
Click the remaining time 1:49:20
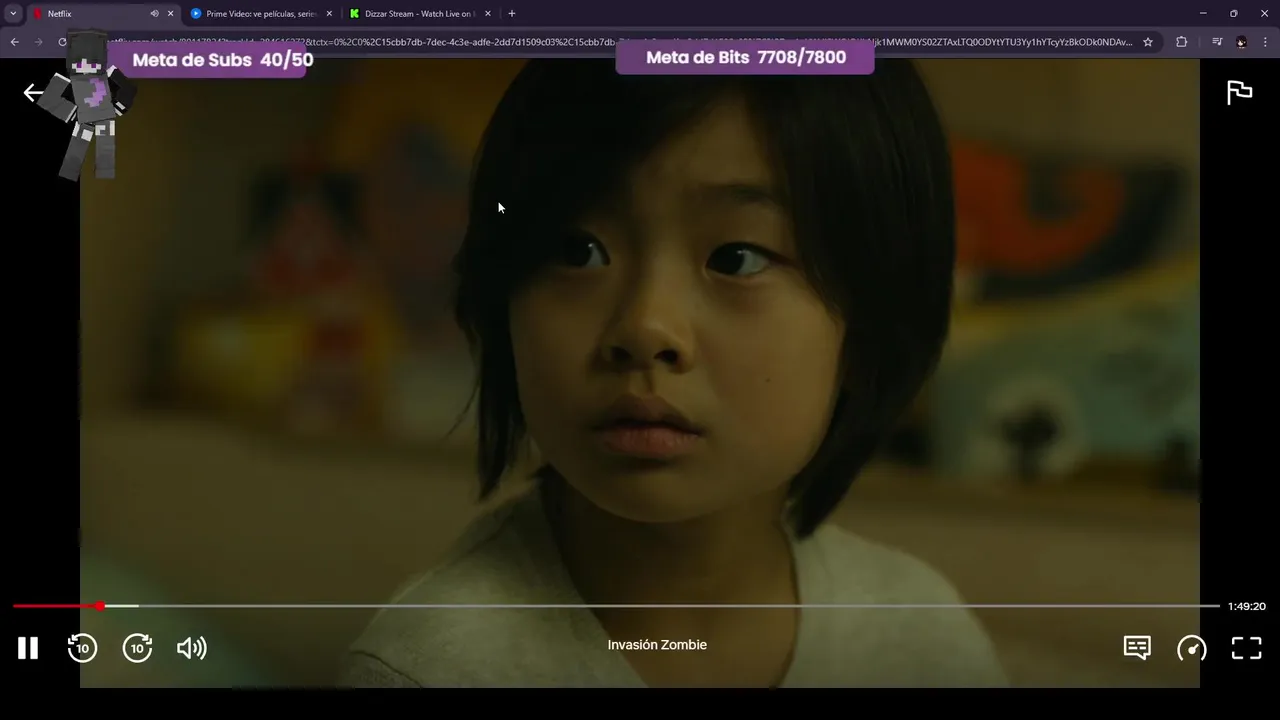click(x=1247, y=606)
